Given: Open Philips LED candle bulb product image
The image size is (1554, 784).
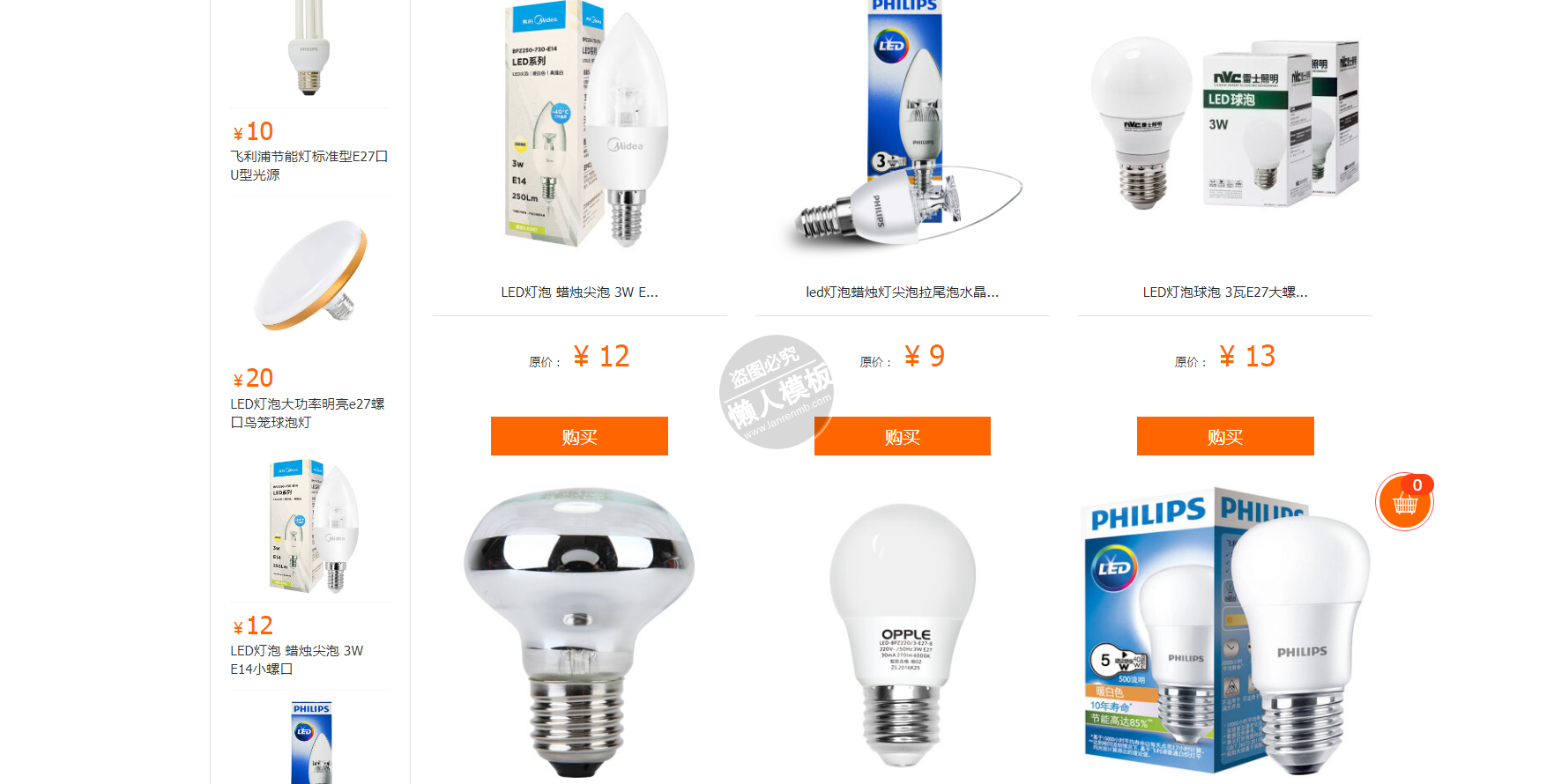Looking at the screenshot, I should pyautogui.click(x=903, y=123).
